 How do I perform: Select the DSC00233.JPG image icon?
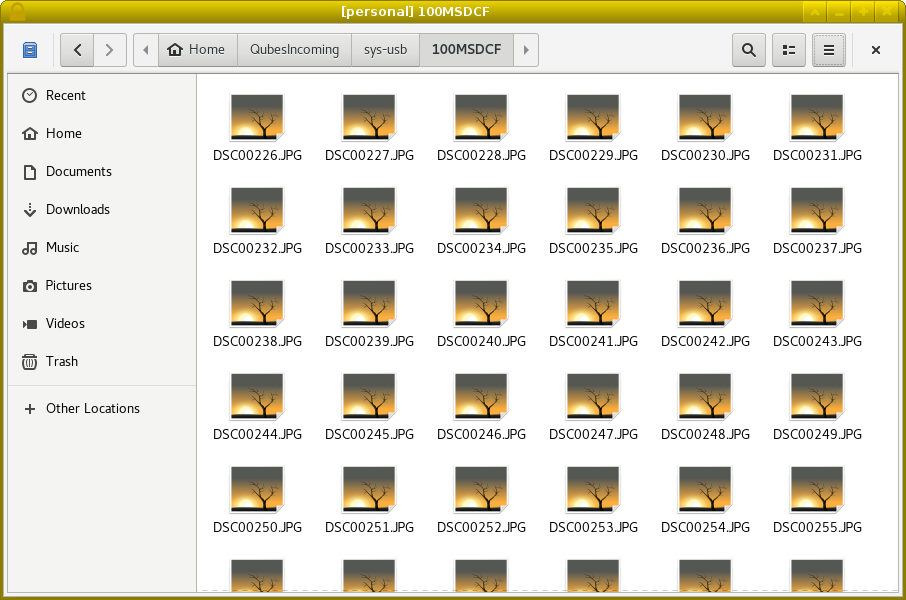click(x=369, y=210)
